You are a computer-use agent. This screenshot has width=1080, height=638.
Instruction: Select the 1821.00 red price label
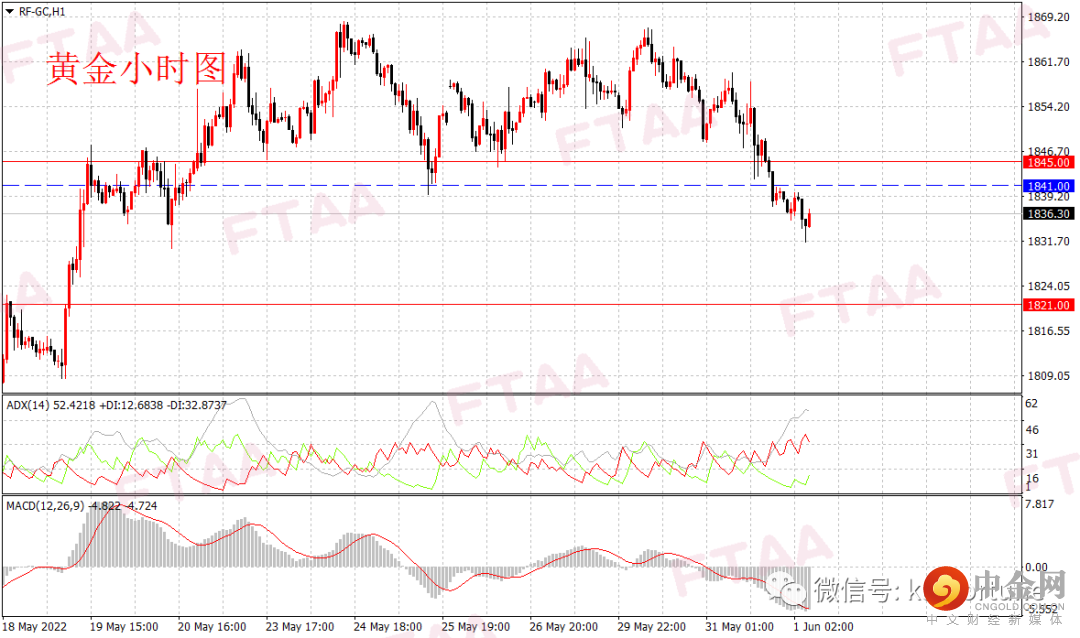(x=1048, y=305)
